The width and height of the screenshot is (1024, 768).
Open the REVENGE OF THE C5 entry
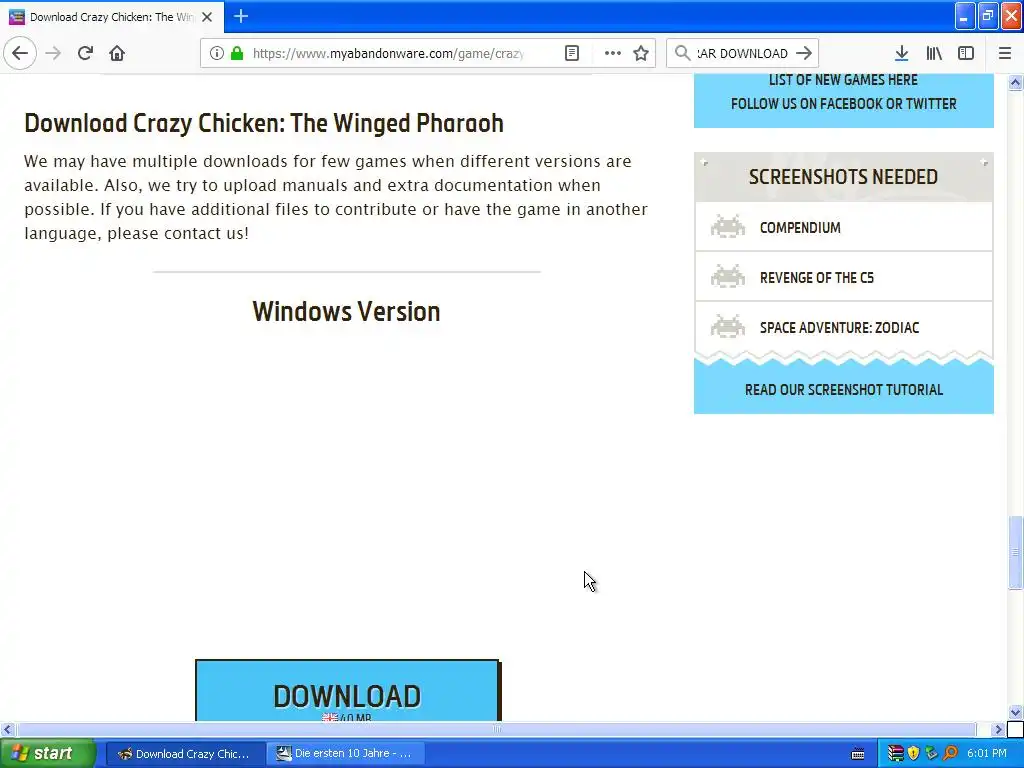(x=843, y=278)
